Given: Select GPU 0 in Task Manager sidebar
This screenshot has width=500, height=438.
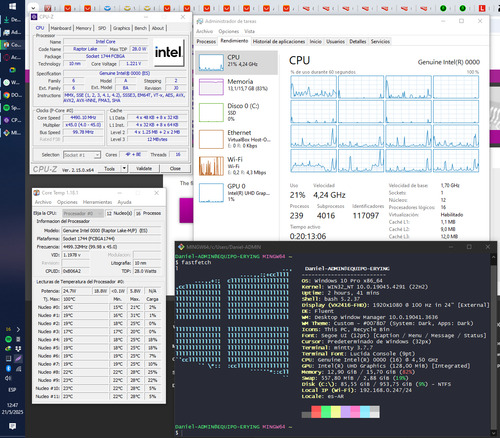Looking at the screenshot, I should [237, 192].
